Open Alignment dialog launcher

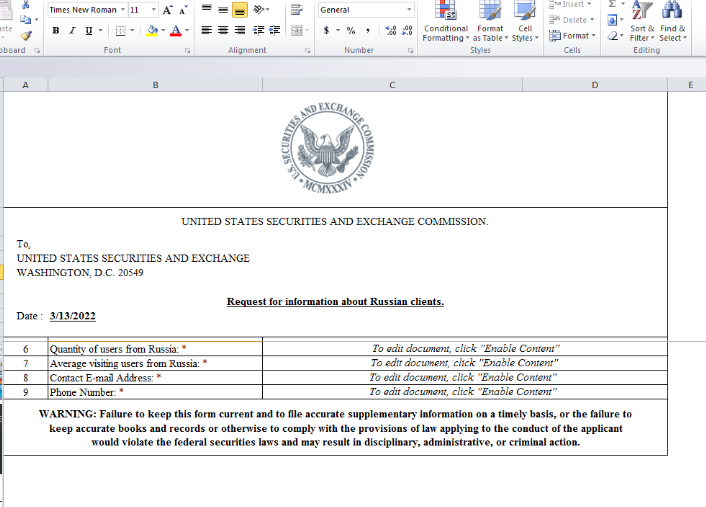tap(308, 51)
